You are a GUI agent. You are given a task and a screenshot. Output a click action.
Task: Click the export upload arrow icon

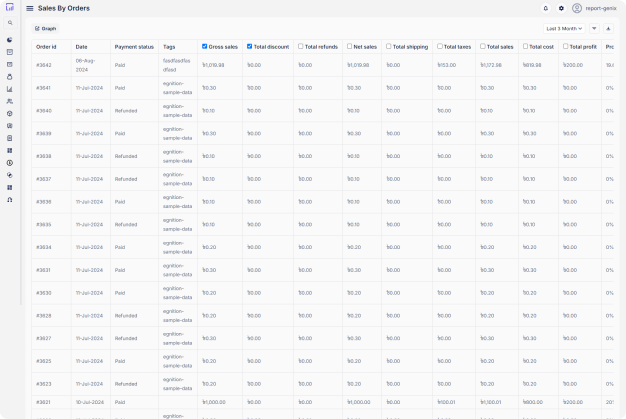[x=608, y=29]
